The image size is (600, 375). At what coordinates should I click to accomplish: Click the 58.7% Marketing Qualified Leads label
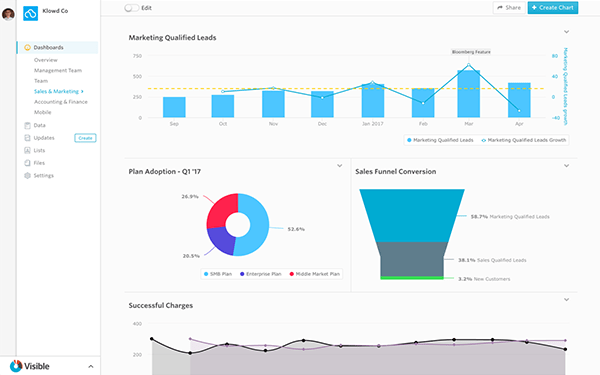(510, 217)
